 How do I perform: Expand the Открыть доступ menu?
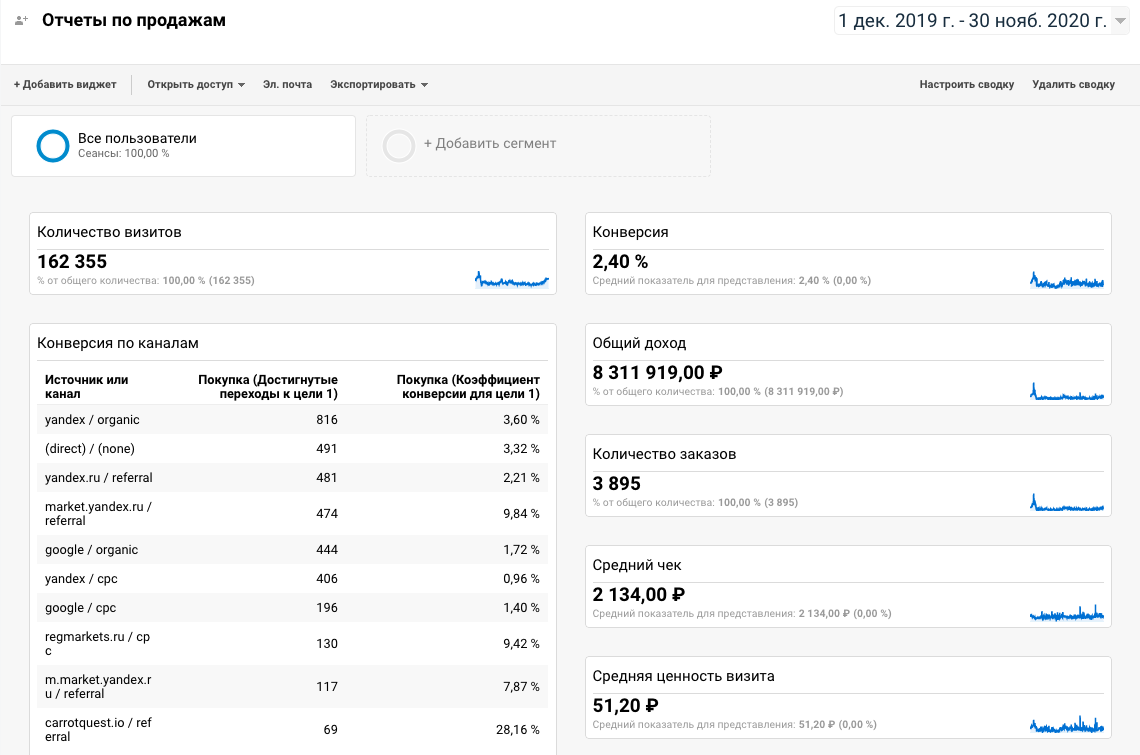pos(196,85)
